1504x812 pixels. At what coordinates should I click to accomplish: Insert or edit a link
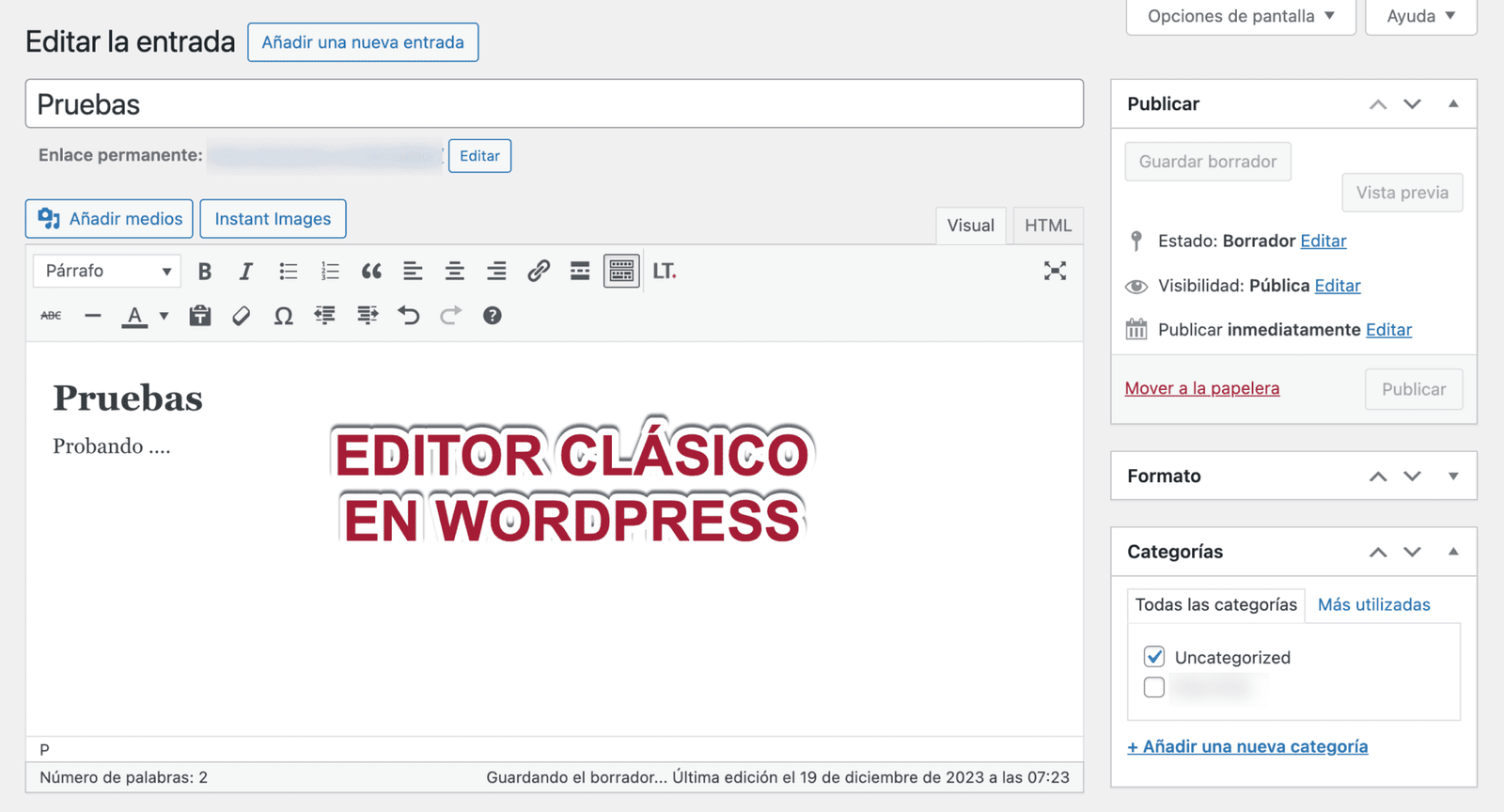(538, 272)
